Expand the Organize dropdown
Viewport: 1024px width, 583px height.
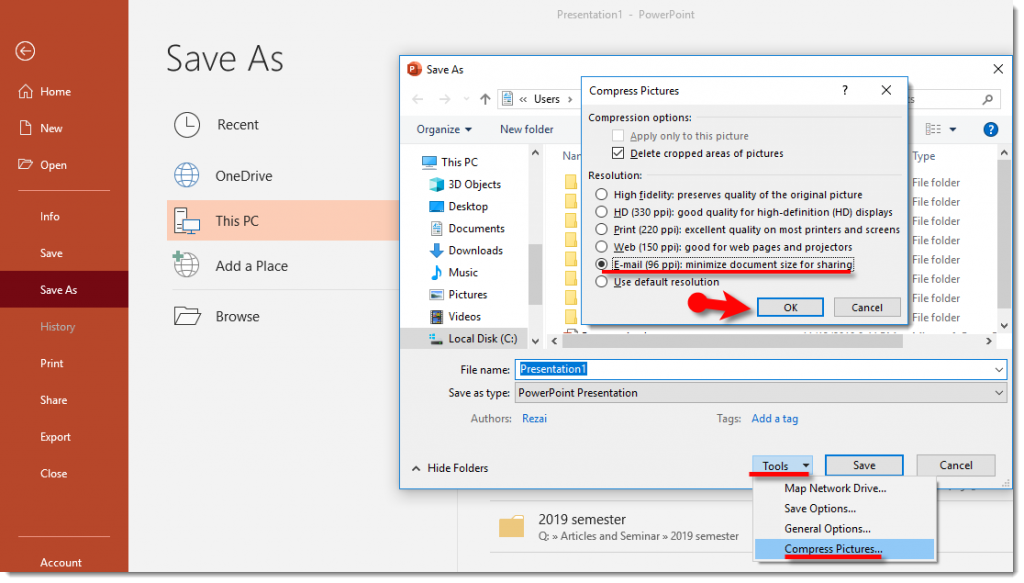coord(444,128)
